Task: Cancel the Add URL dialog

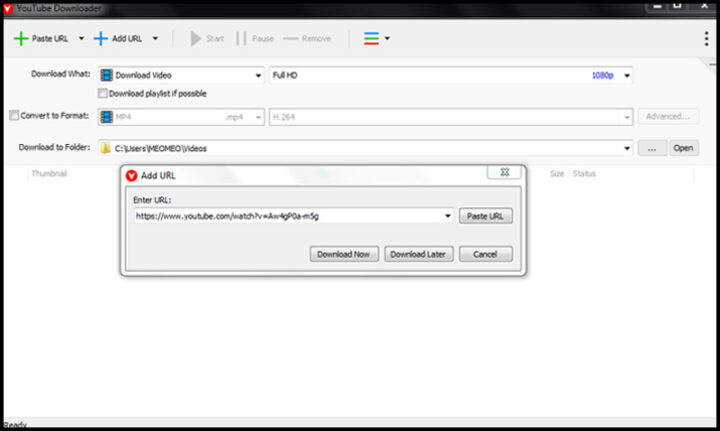Action: click(485, 254)
